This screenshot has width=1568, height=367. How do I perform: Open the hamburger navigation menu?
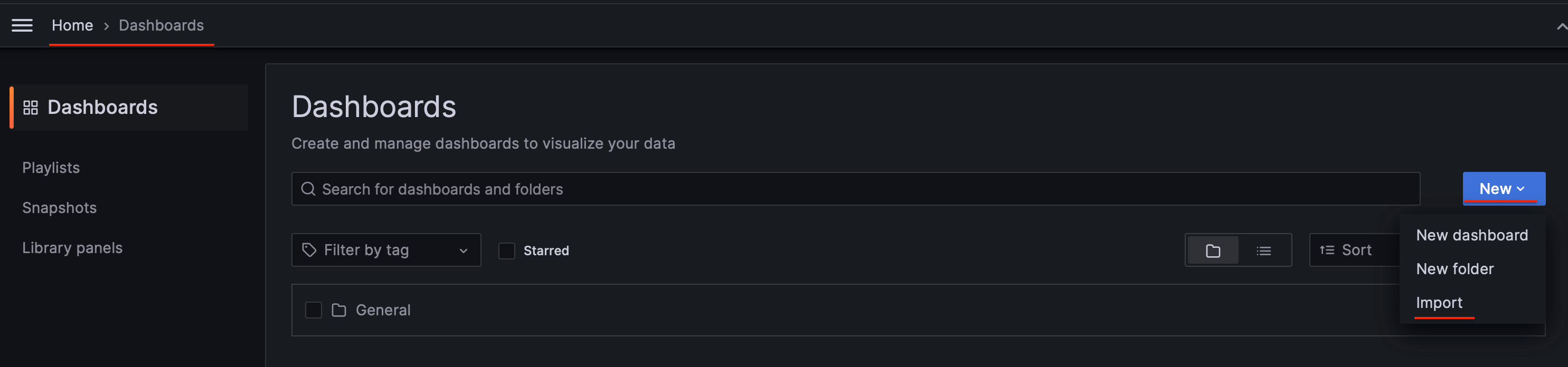click(22, 25)
